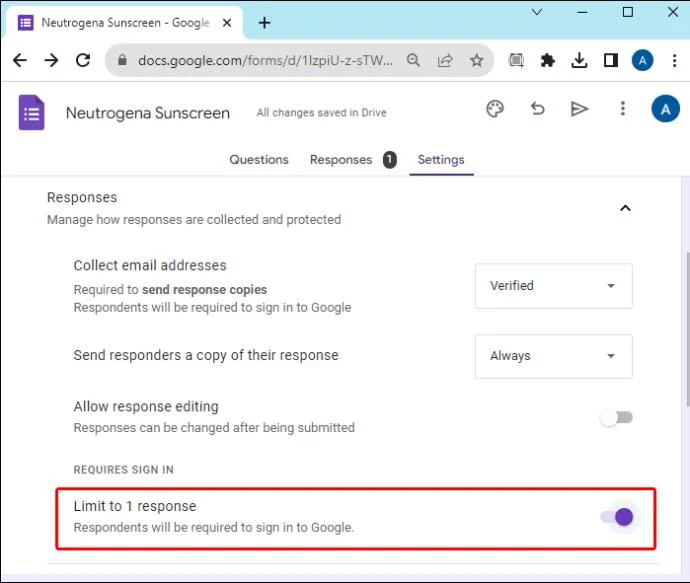This screenshot has height=583, width=690.
Task: Open the Google Forms home icon
Action: pyautogui.click(x=31, y=113)
